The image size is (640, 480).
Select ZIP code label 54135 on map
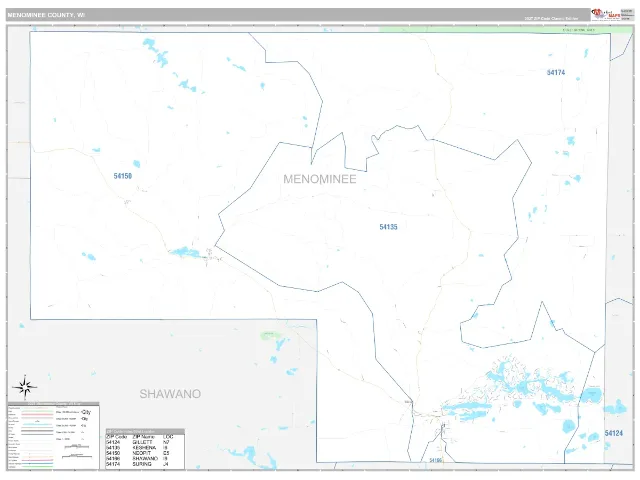pos(388,227)
